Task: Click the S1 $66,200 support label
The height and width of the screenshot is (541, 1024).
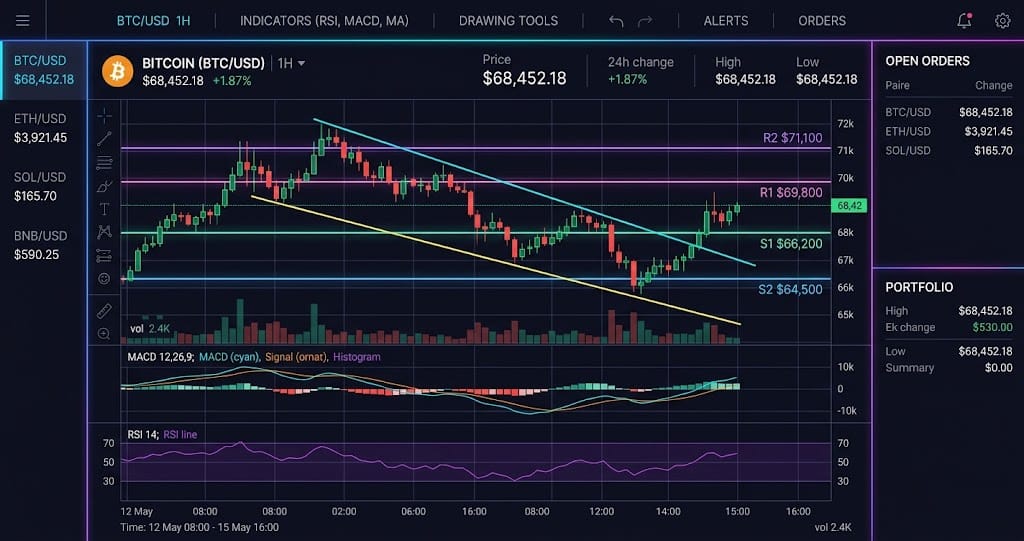Action: click(791, 244)
